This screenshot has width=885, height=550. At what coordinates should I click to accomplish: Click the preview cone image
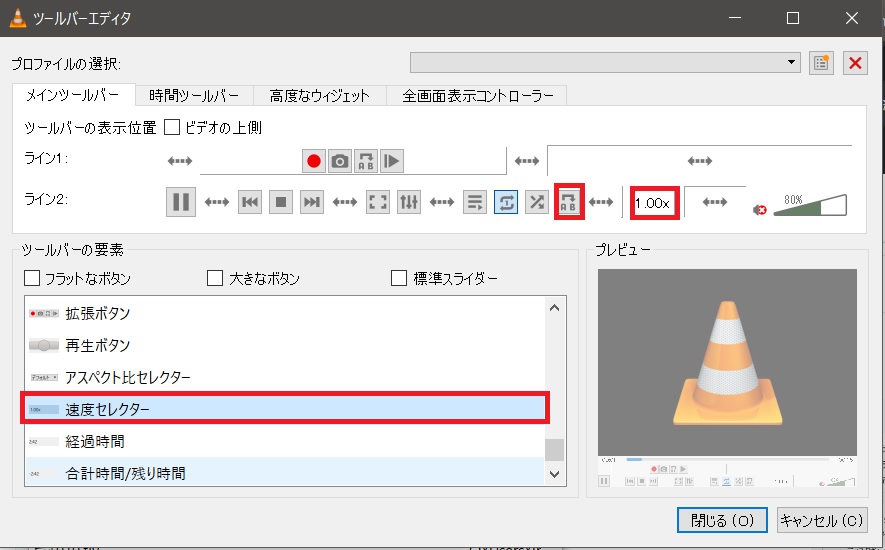click(727, 362)
